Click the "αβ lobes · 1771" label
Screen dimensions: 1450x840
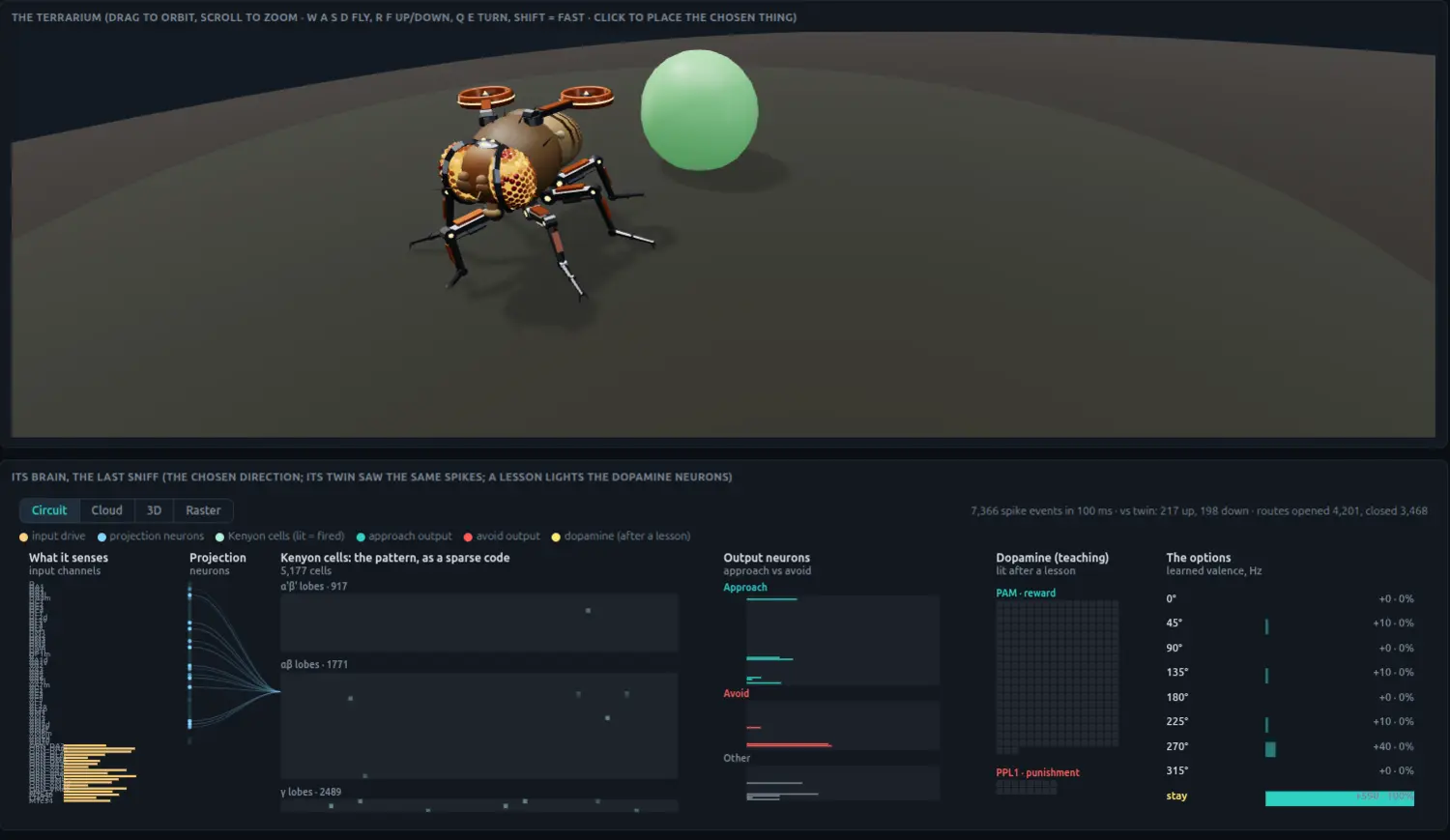[314, 665]
